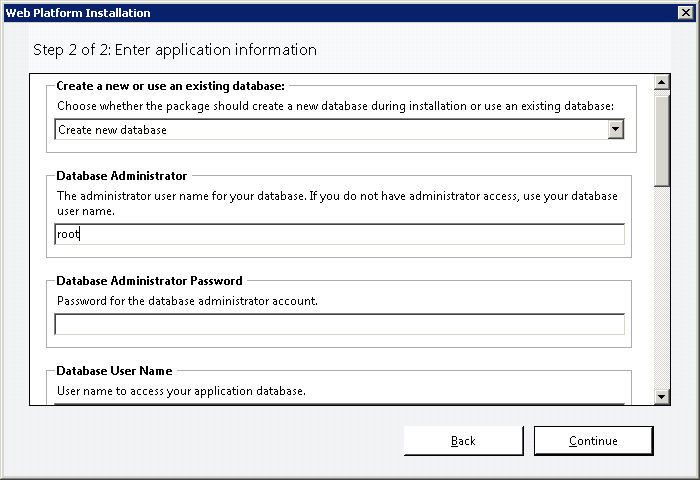Click the "Step 2 of 2" heading
This screenshot has height=480, width=700.
(175, 50)
